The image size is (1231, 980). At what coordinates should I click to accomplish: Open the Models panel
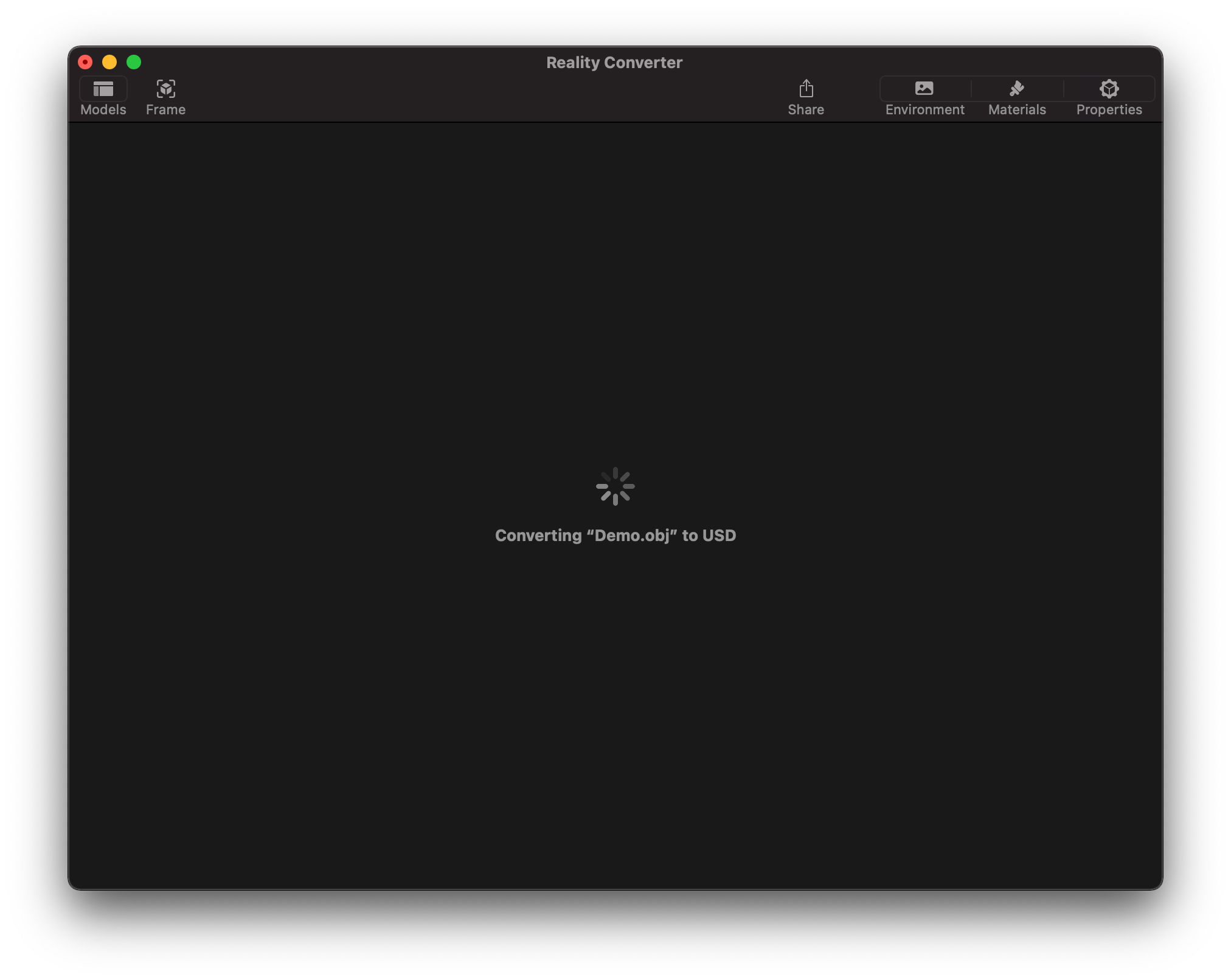click(102, 96)
